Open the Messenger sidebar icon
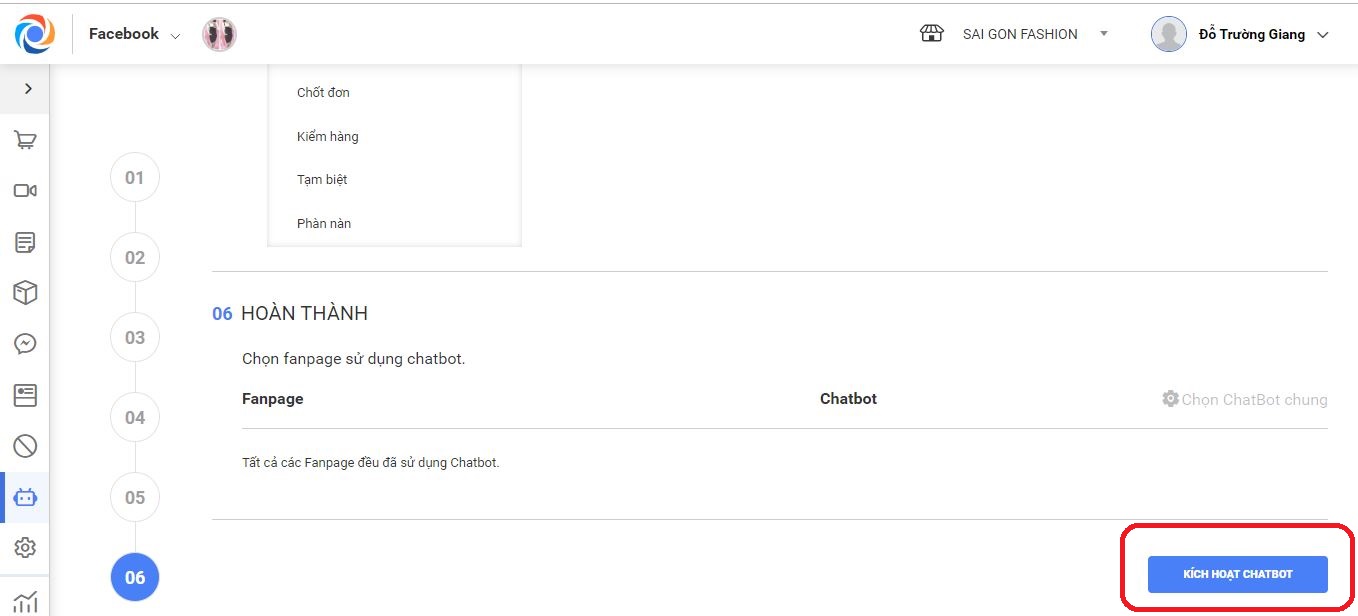Viewport: 1358px width, 616px height. 25,344
